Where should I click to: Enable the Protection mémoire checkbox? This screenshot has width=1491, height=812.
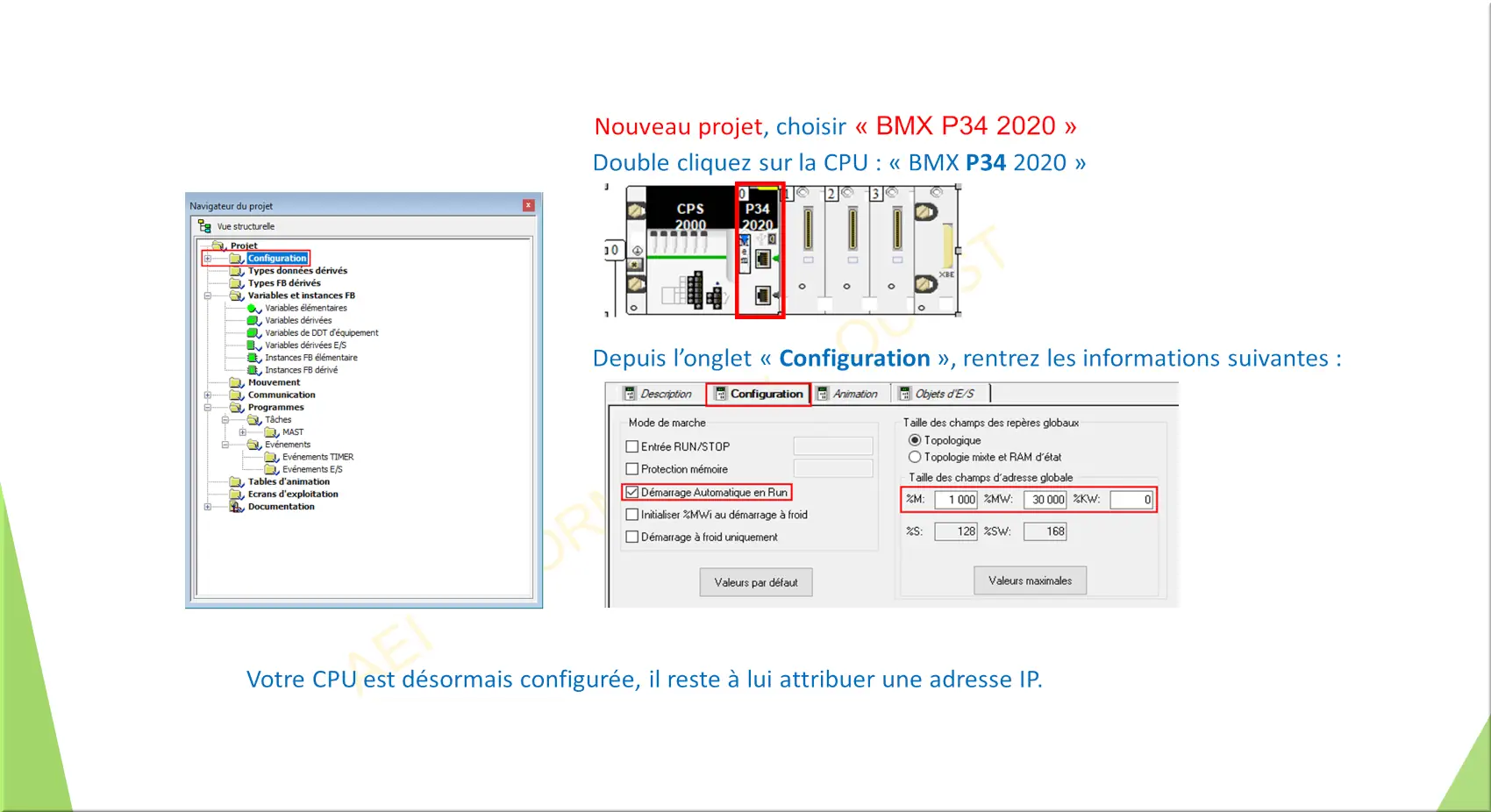point(631,469)
